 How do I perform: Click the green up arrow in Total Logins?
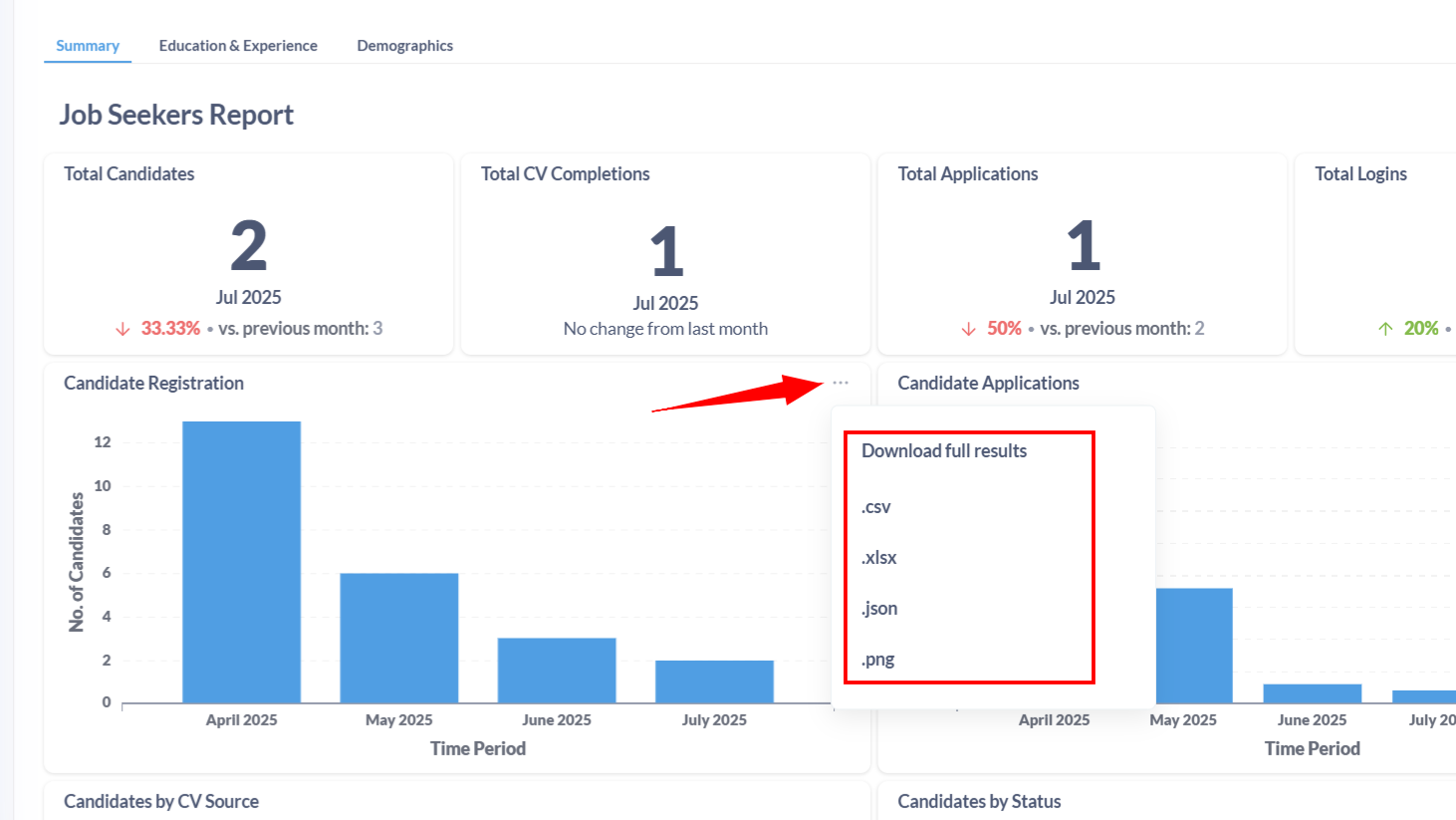pos(1385,329)
